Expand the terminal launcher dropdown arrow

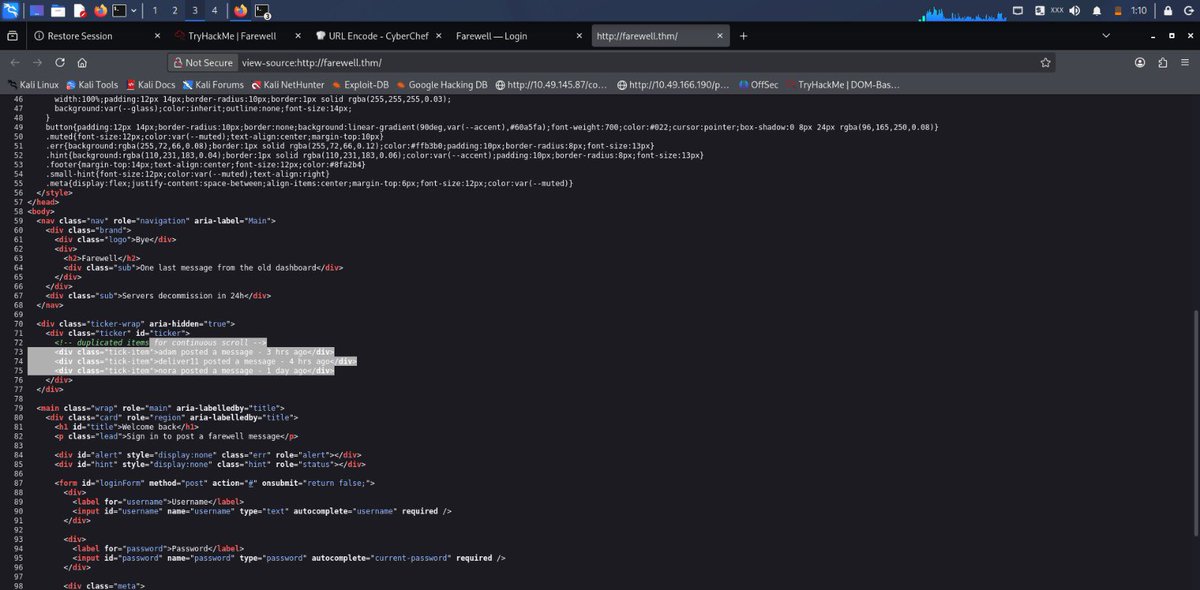[x=134, y=11]
